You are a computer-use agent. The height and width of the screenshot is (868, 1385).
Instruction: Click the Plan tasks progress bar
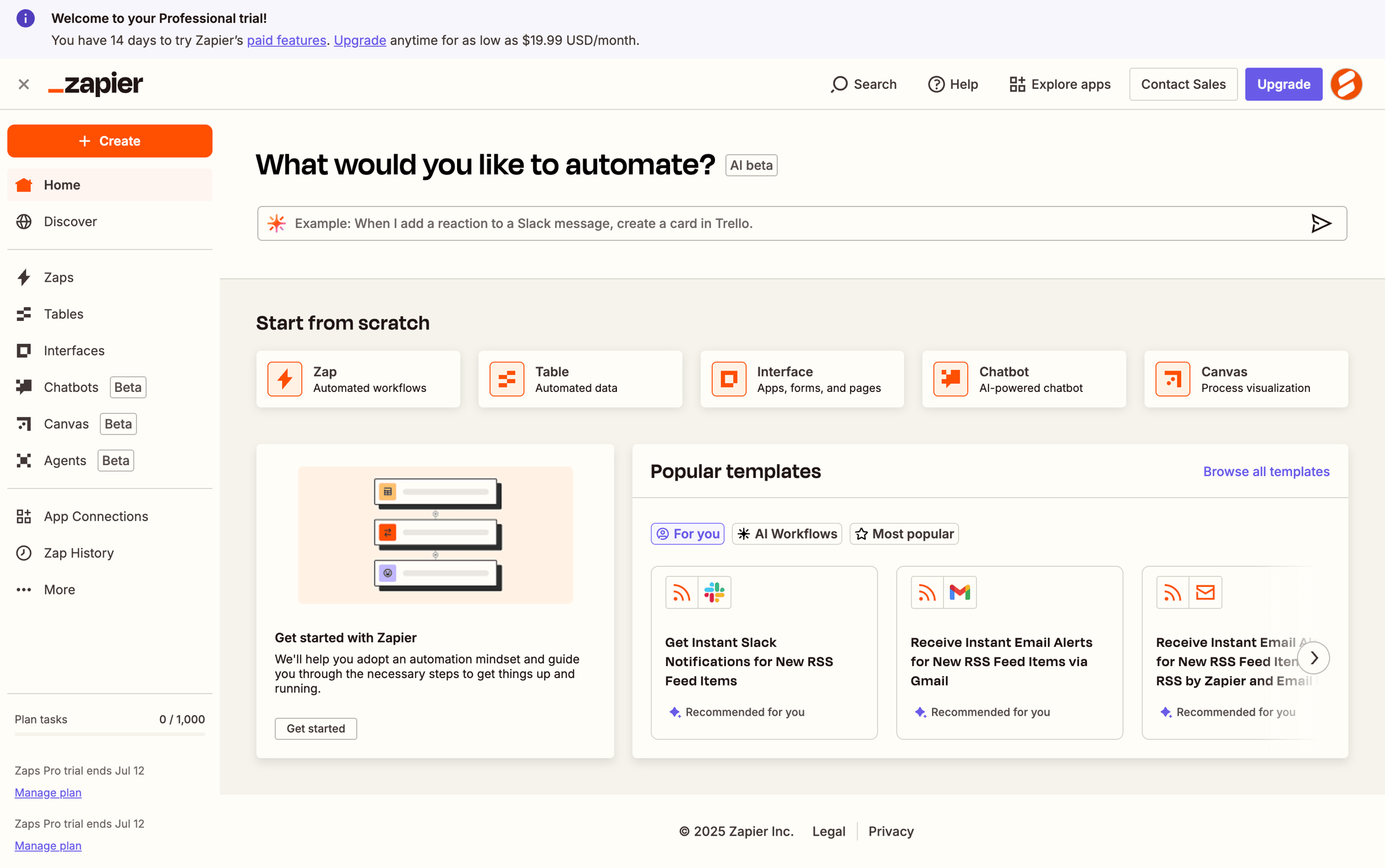coord(110,734)
